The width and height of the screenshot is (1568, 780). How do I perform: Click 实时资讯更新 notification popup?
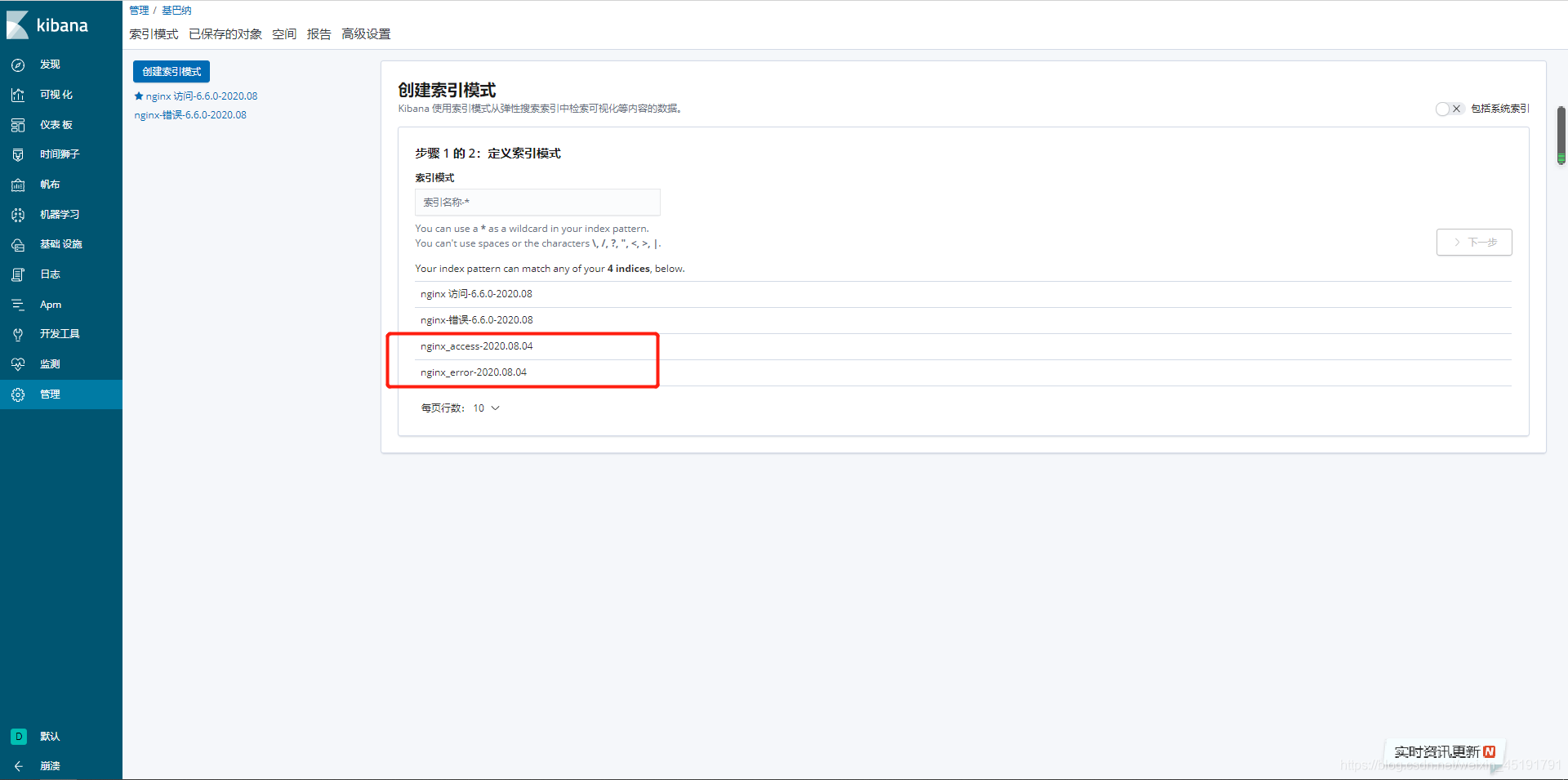click(1445, 752)
